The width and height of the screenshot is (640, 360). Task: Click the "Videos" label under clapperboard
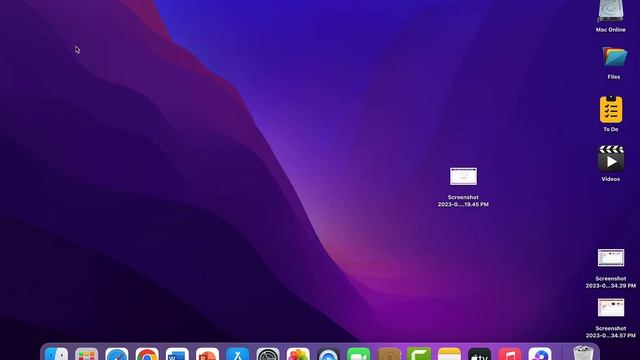[x=611, y=179]
